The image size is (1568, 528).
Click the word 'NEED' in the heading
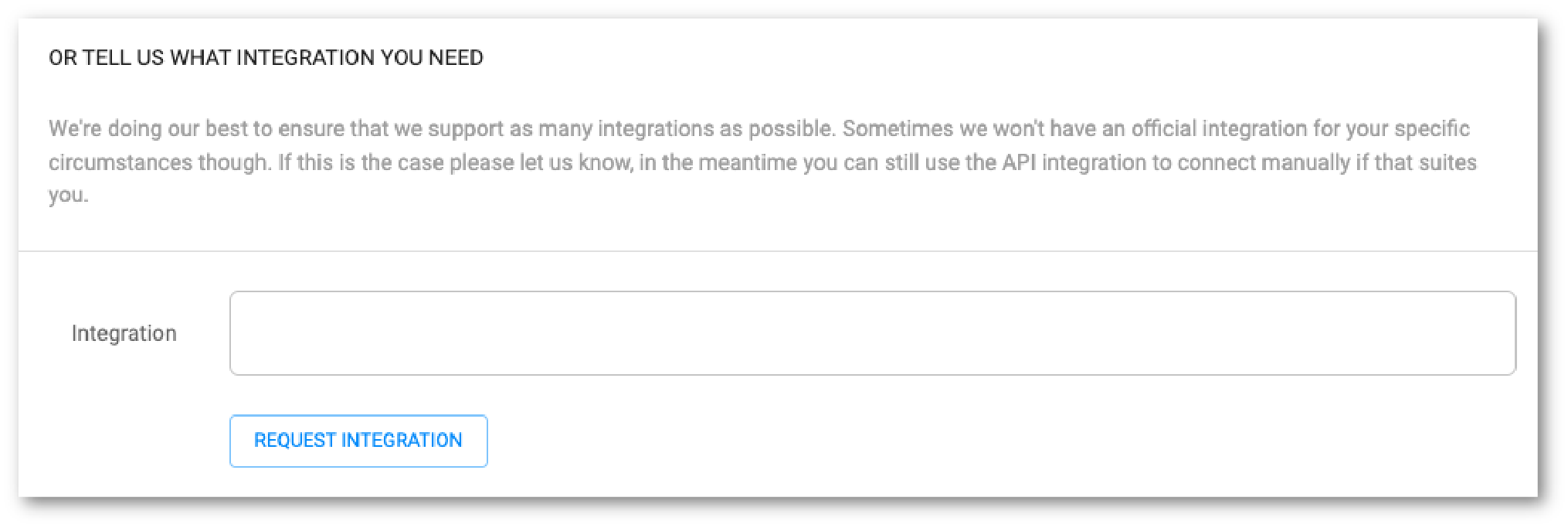(456, 58)
